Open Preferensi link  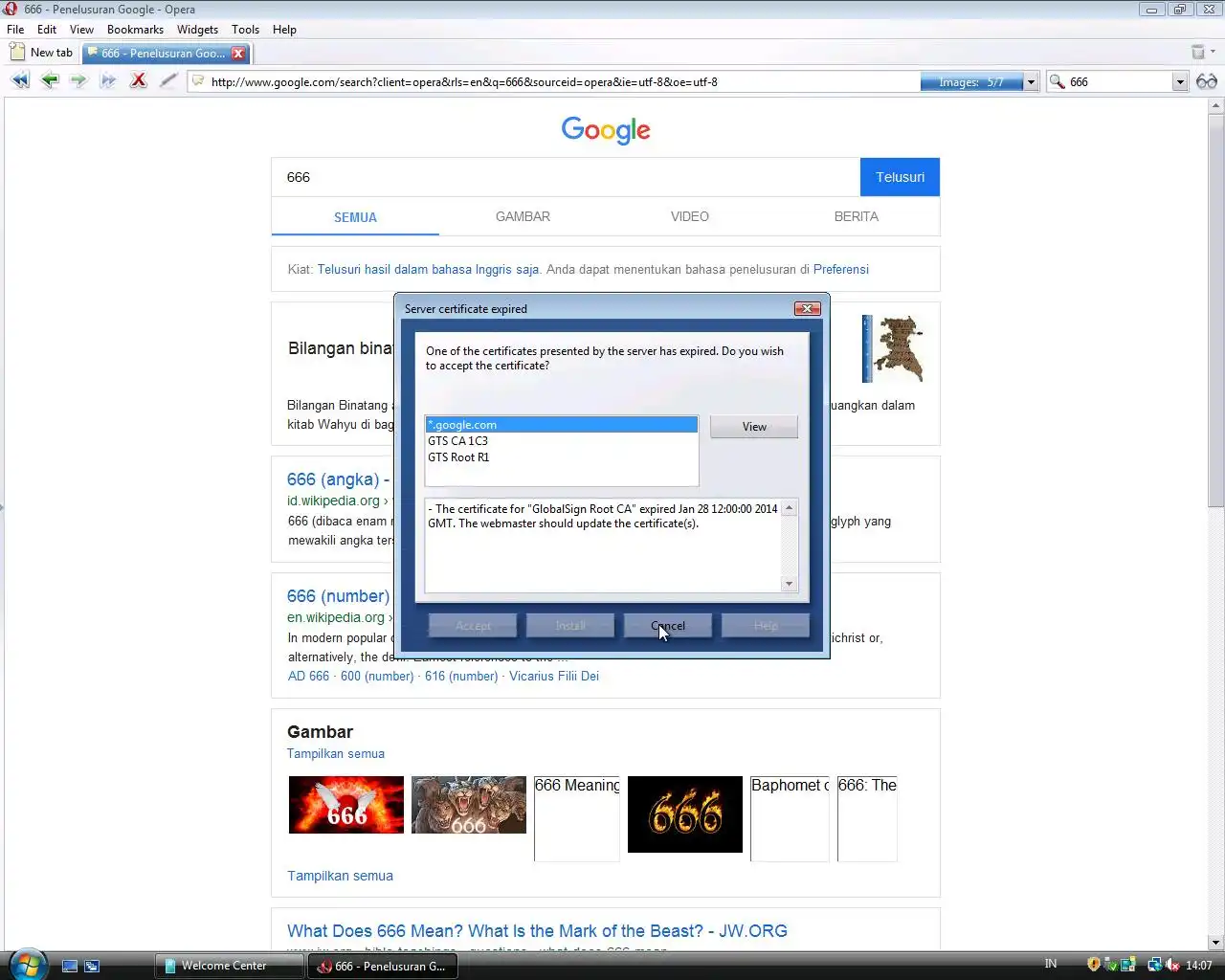(841, 269)
